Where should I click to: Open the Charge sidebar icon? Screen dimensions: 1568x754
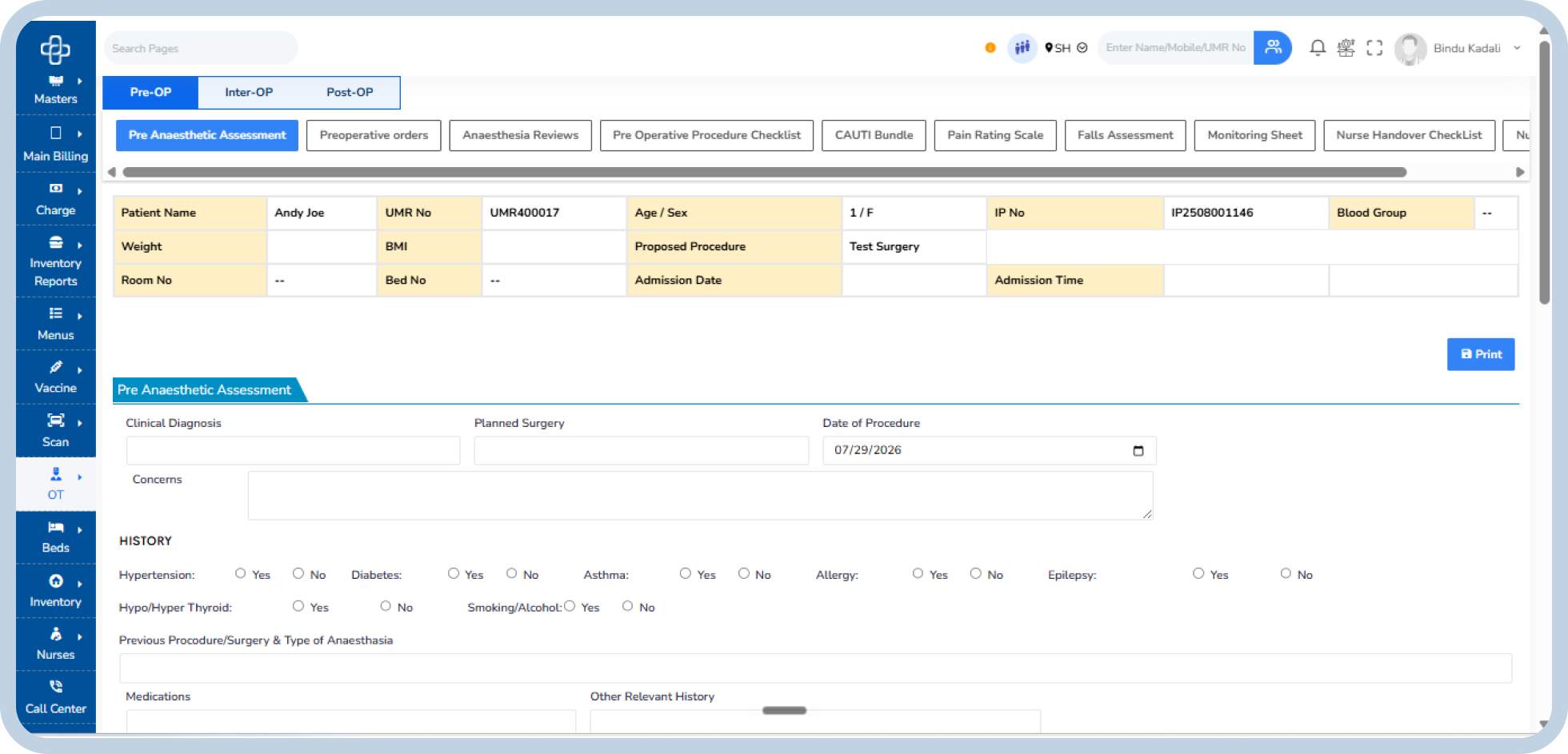(56, 189)
